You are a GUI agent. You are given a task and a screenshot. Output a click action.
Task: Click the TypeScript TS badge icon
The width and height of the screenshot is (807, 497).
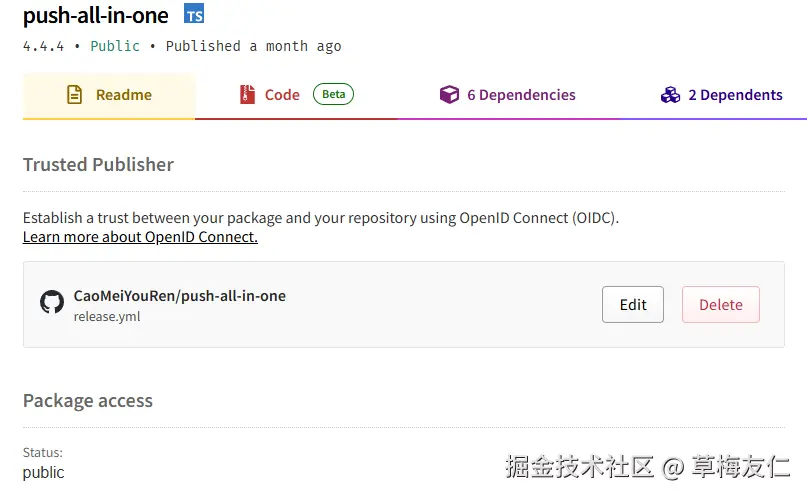194,14
